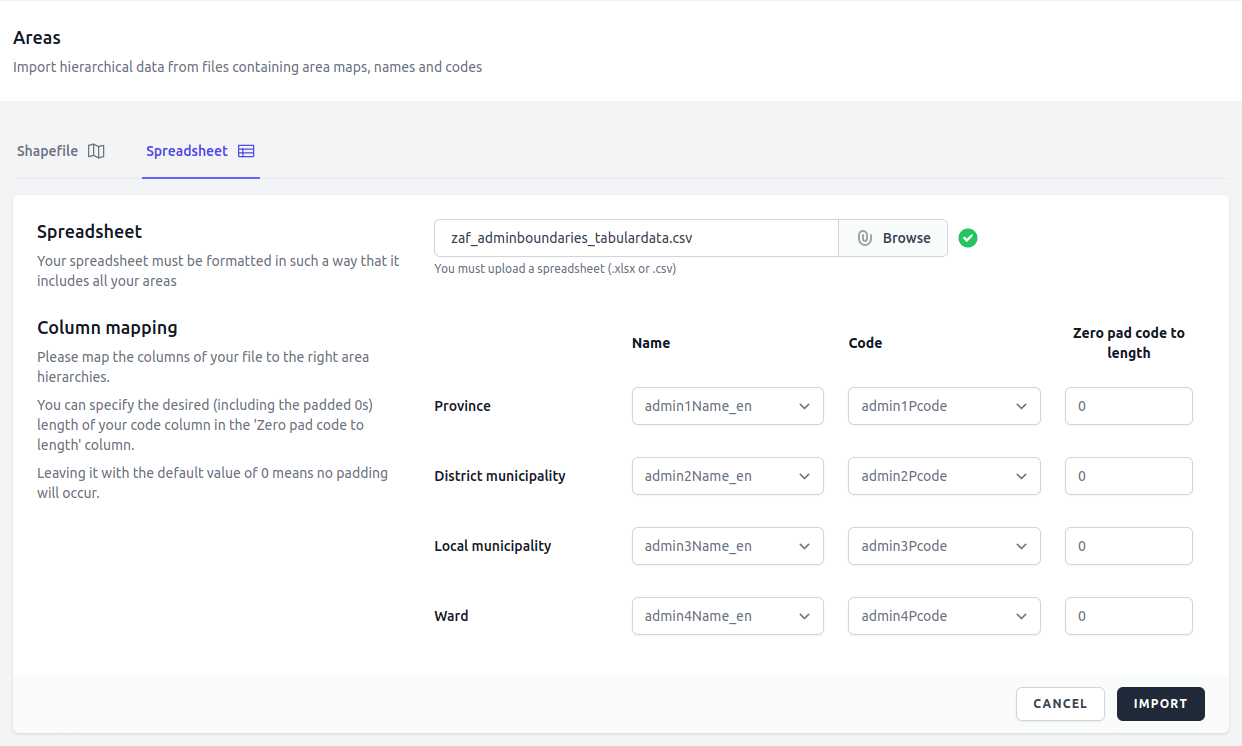The width and height of the screenshot is (1242, 746).
Task: Click the Ward row label
Action: (x=451, y=616)
